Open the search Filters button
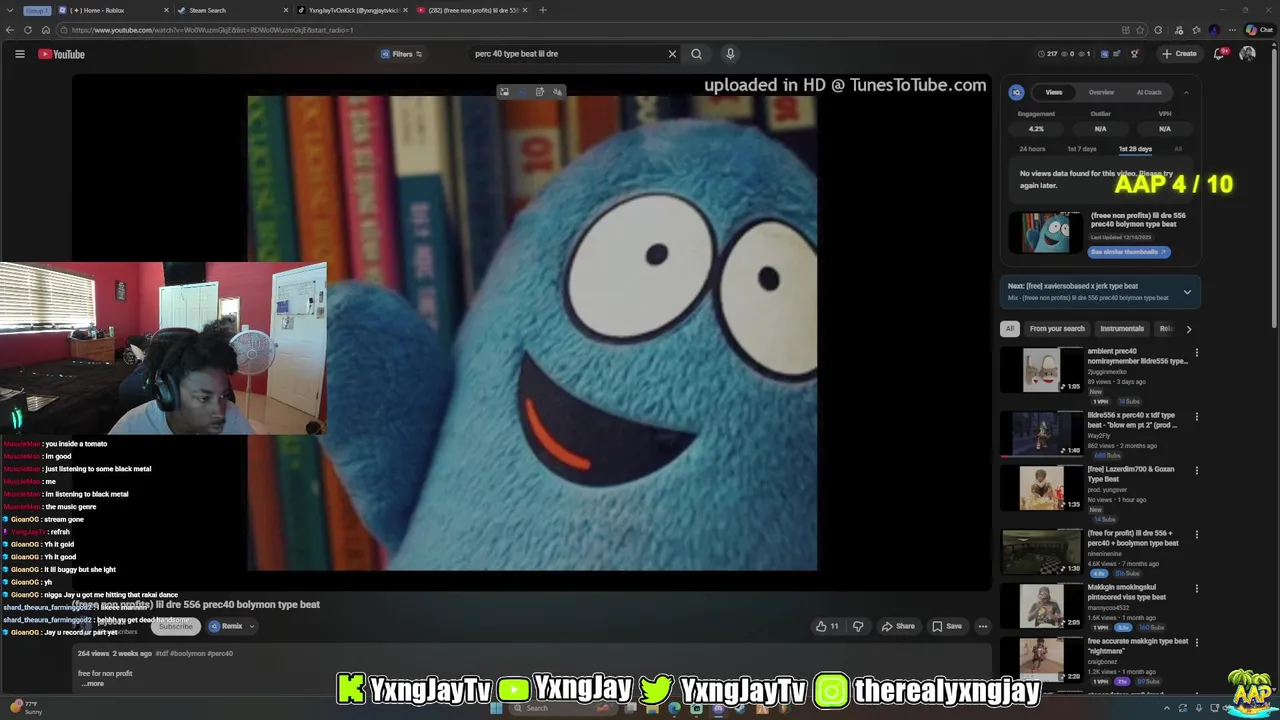1280x720 pixels. [402, 54]
